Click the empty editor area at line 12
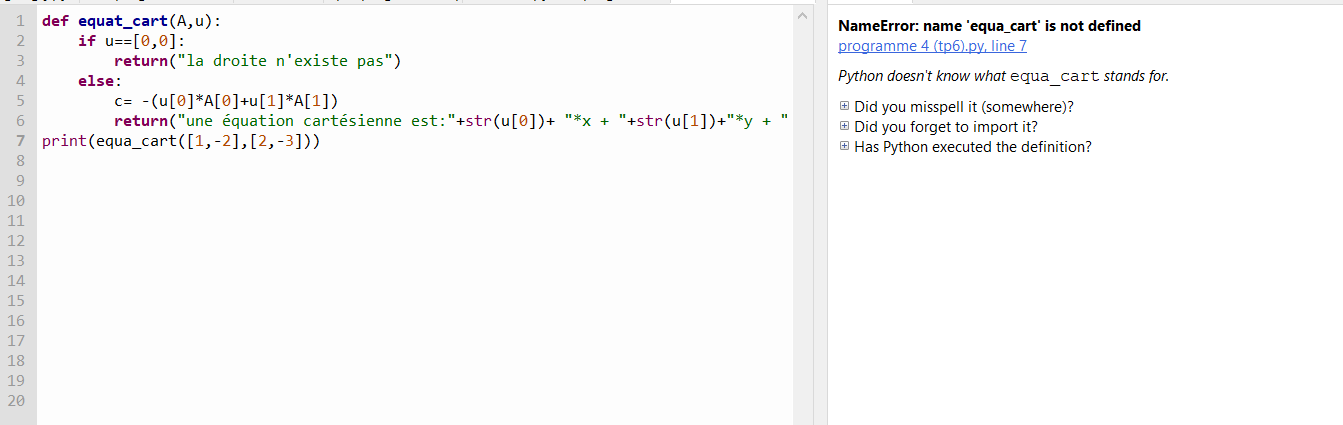The height and width of the screenshot is (425, 1343). tap(400, 241)
